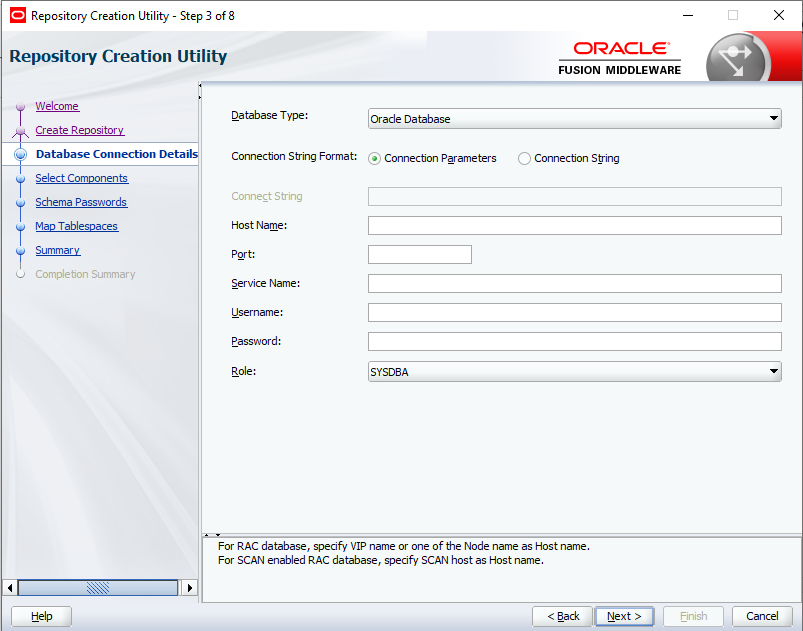Select the Connection Parameters radio button

[375, 158]
